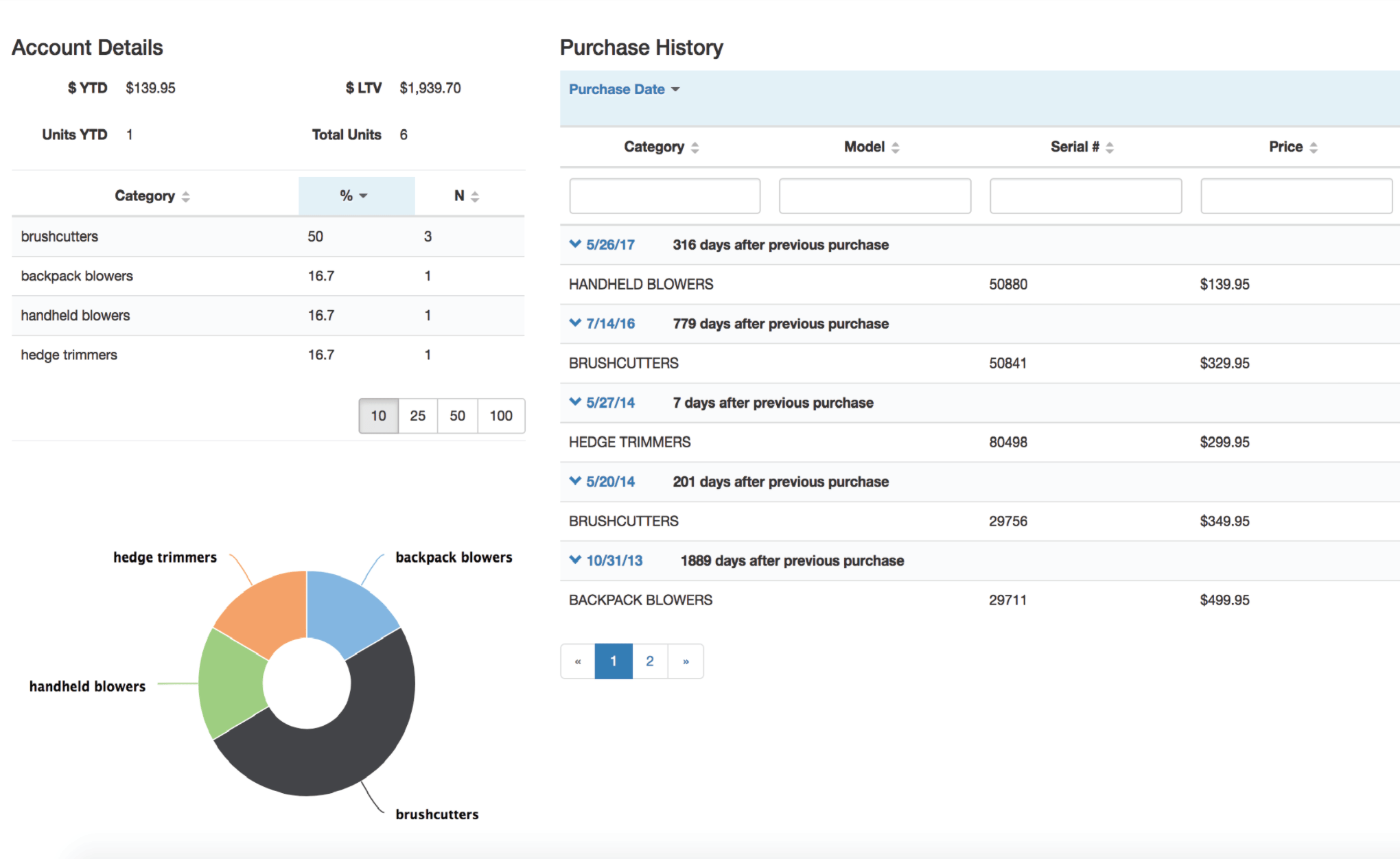Focus the Category filter input field

pyautogui.click(x=664, y=196)
